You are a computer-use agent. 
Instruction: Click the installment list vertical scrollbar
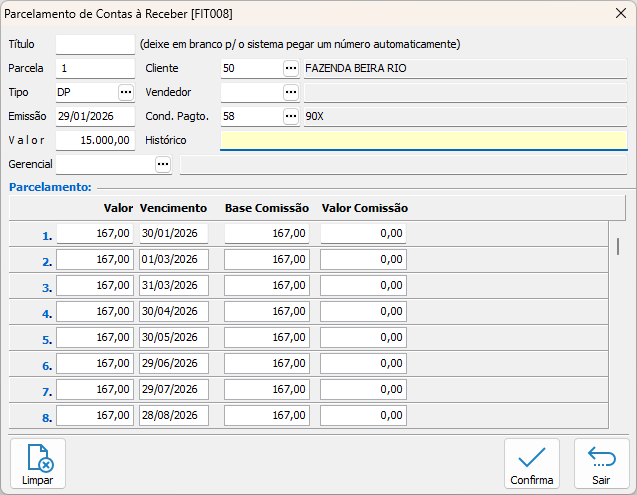[618, 246]
